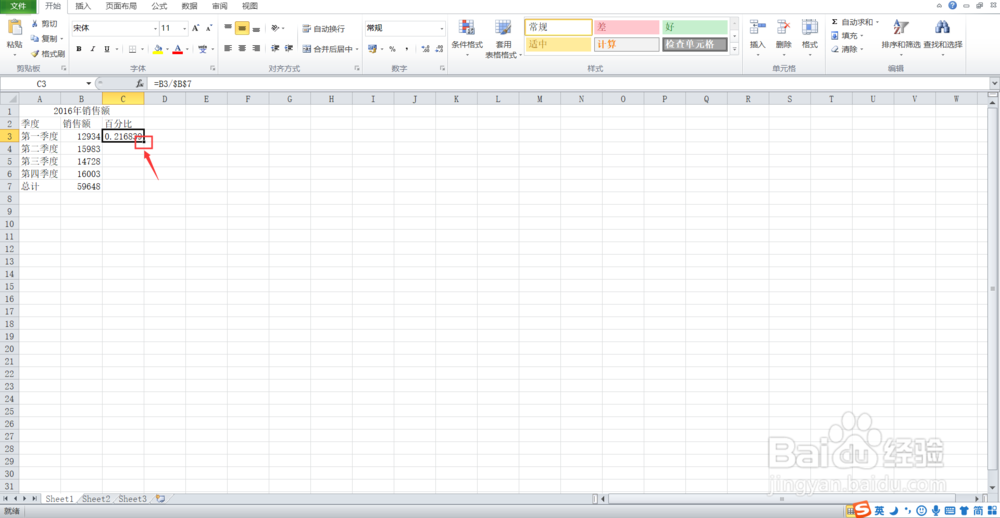The image size is (1000, 518).
Task: Apply the yellow fill color bucket
Action: tap(158, 49)
